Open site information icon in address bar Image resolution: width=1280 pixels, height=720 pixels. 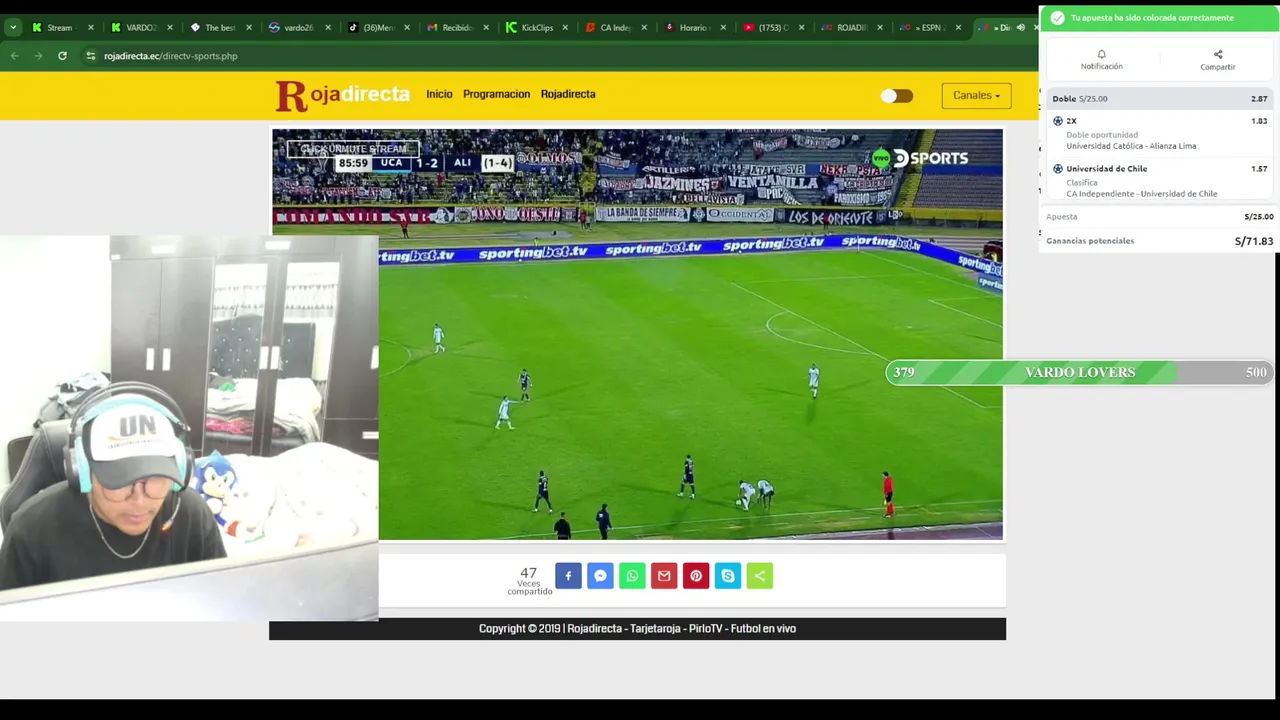pyautogui.click(x=91, y=56)
